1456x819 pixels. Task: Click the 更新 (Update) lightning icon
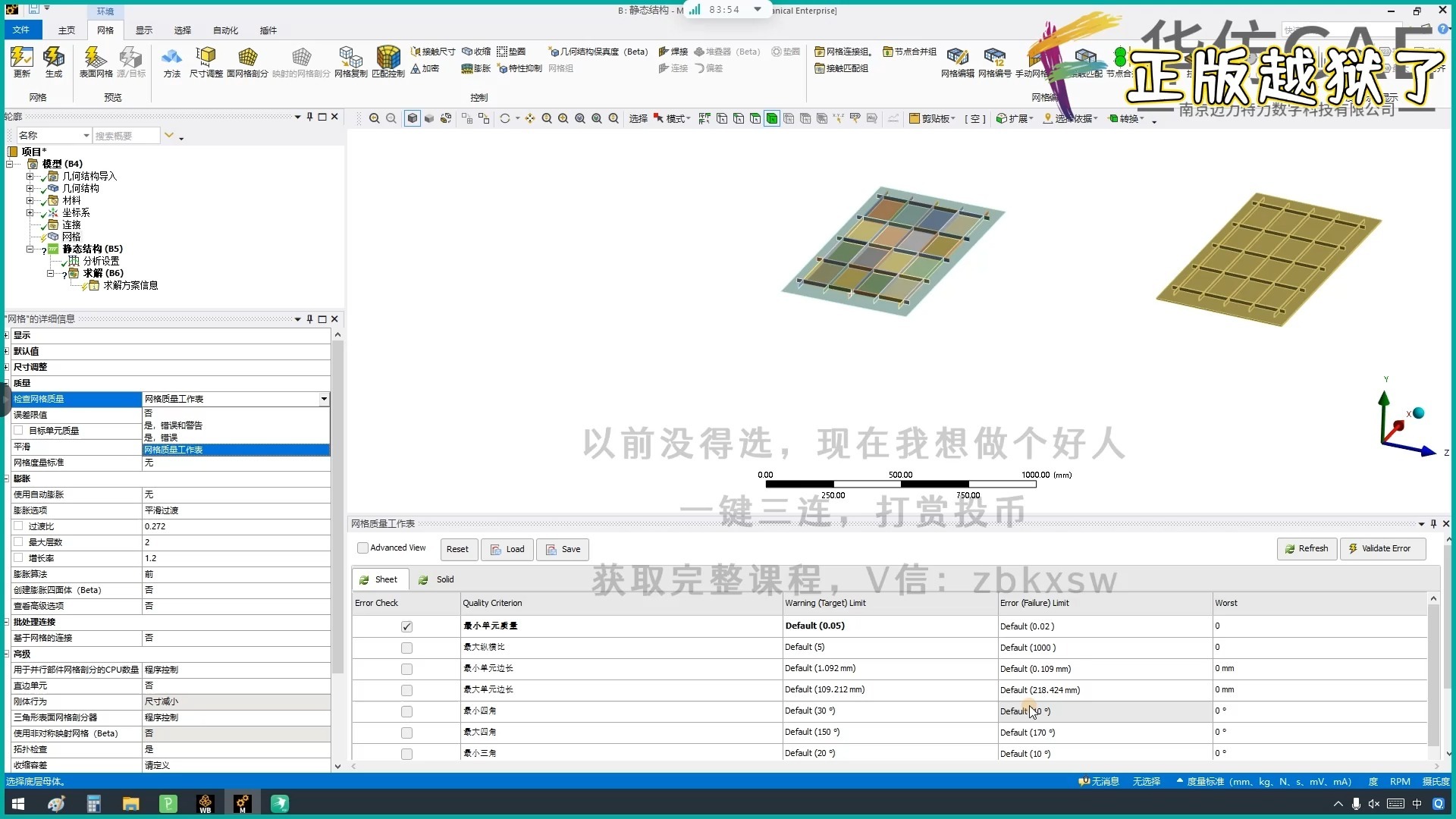pos(21,58)
